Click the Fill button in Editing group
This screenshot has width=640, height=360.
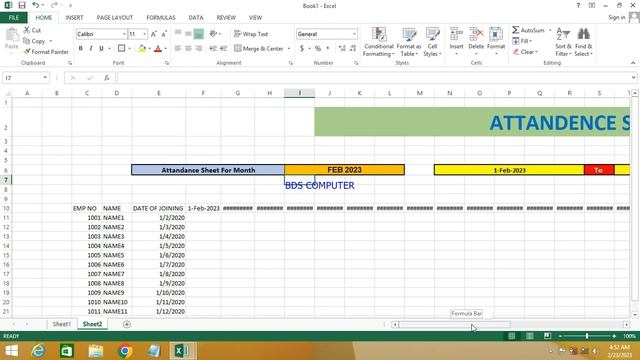click(522, 41)
